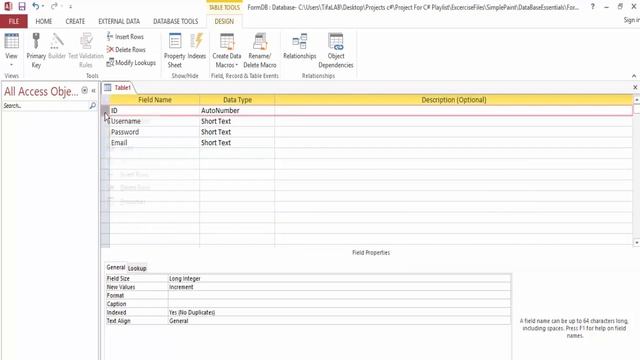Select the General properties tab

click(x=116, y=267)
